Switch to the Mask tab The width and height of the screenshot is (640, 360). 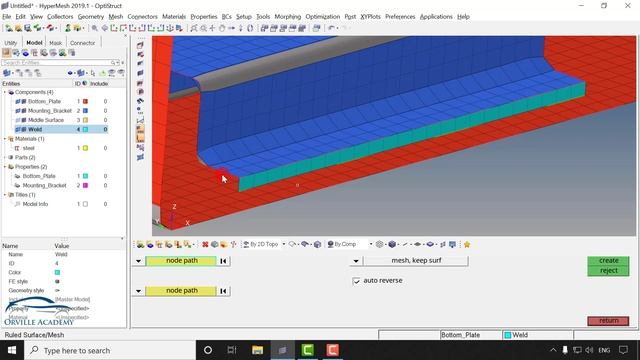(56, 43)
